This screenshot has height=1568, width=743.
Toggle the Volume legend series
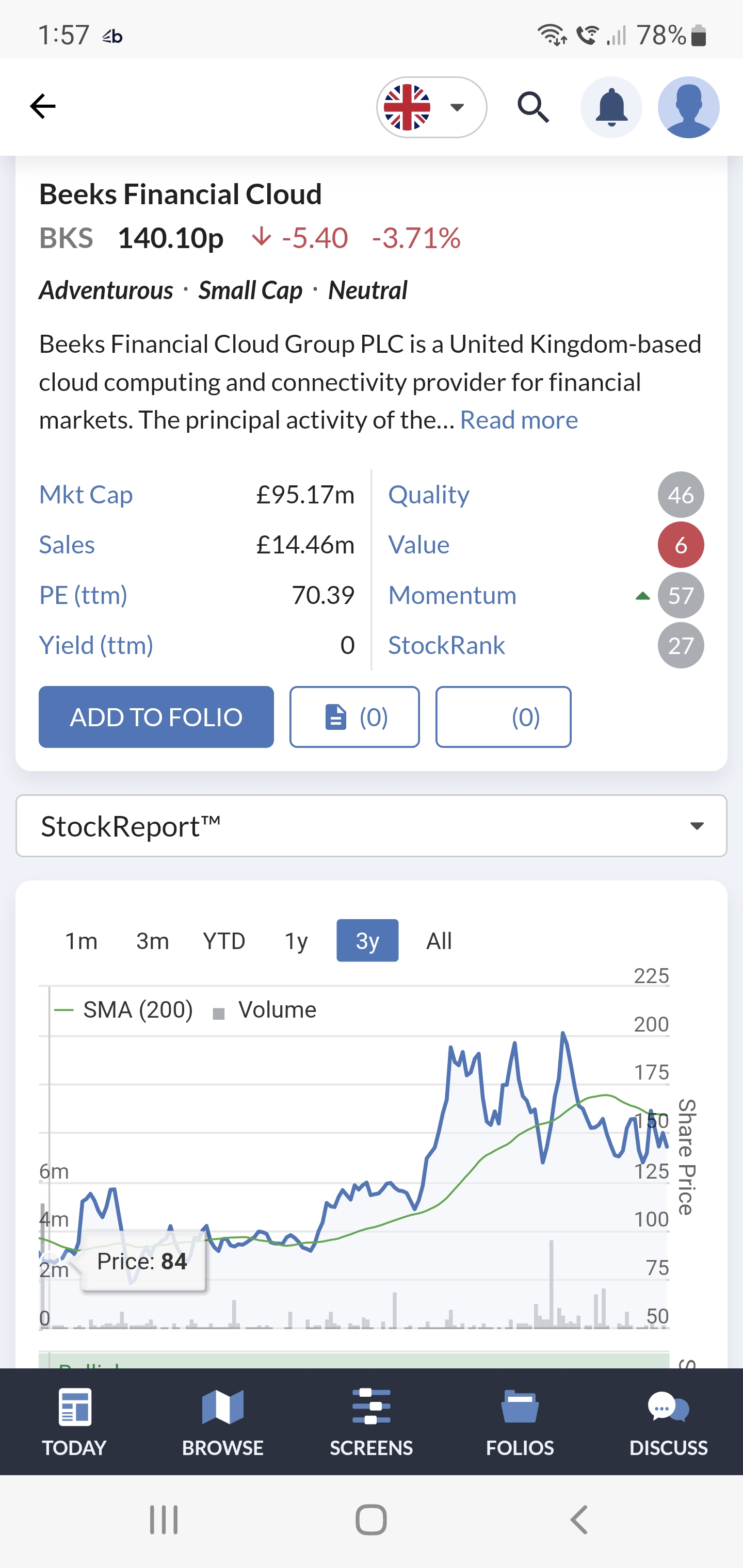tap(264, 1010)
